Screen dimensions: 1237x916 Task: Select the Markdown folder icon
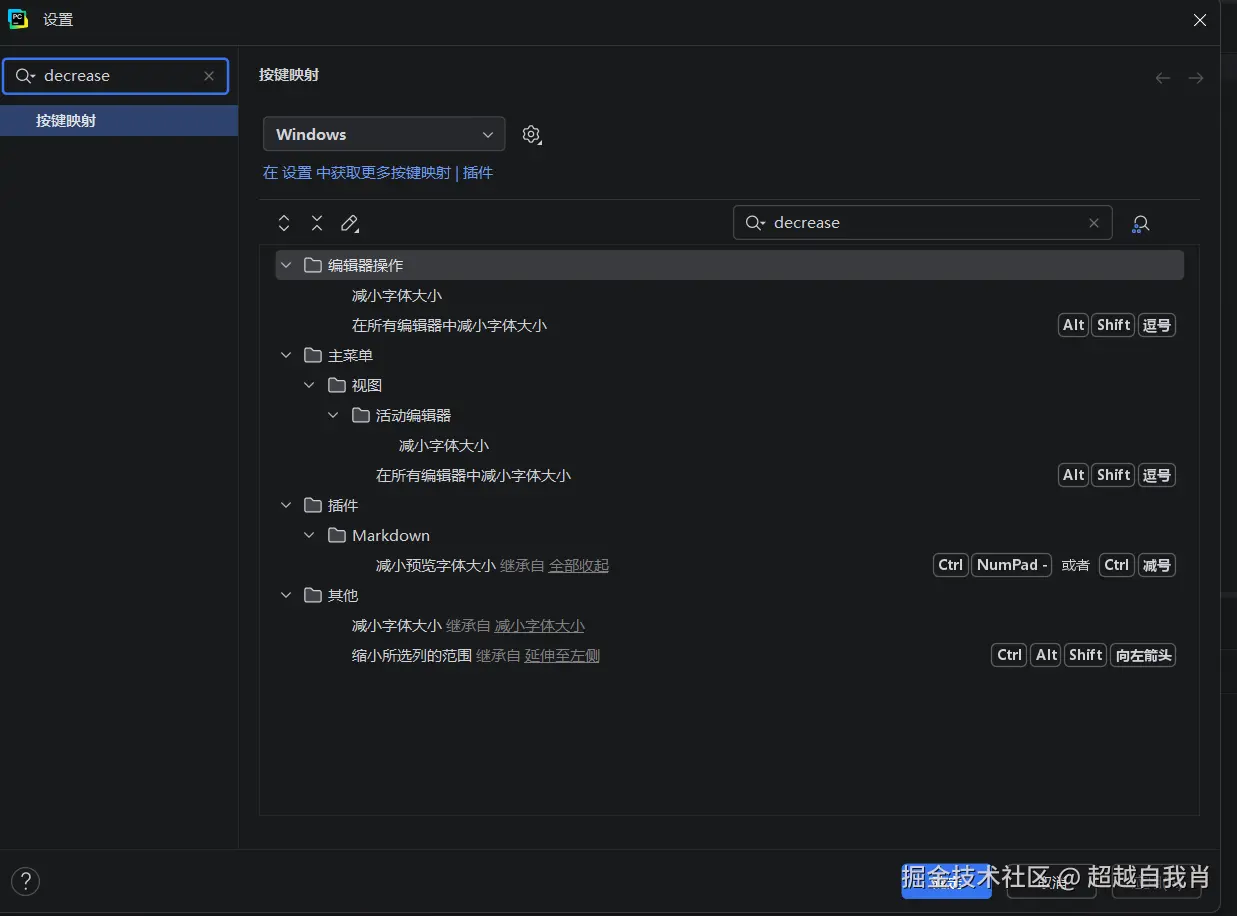click(337, 535)
